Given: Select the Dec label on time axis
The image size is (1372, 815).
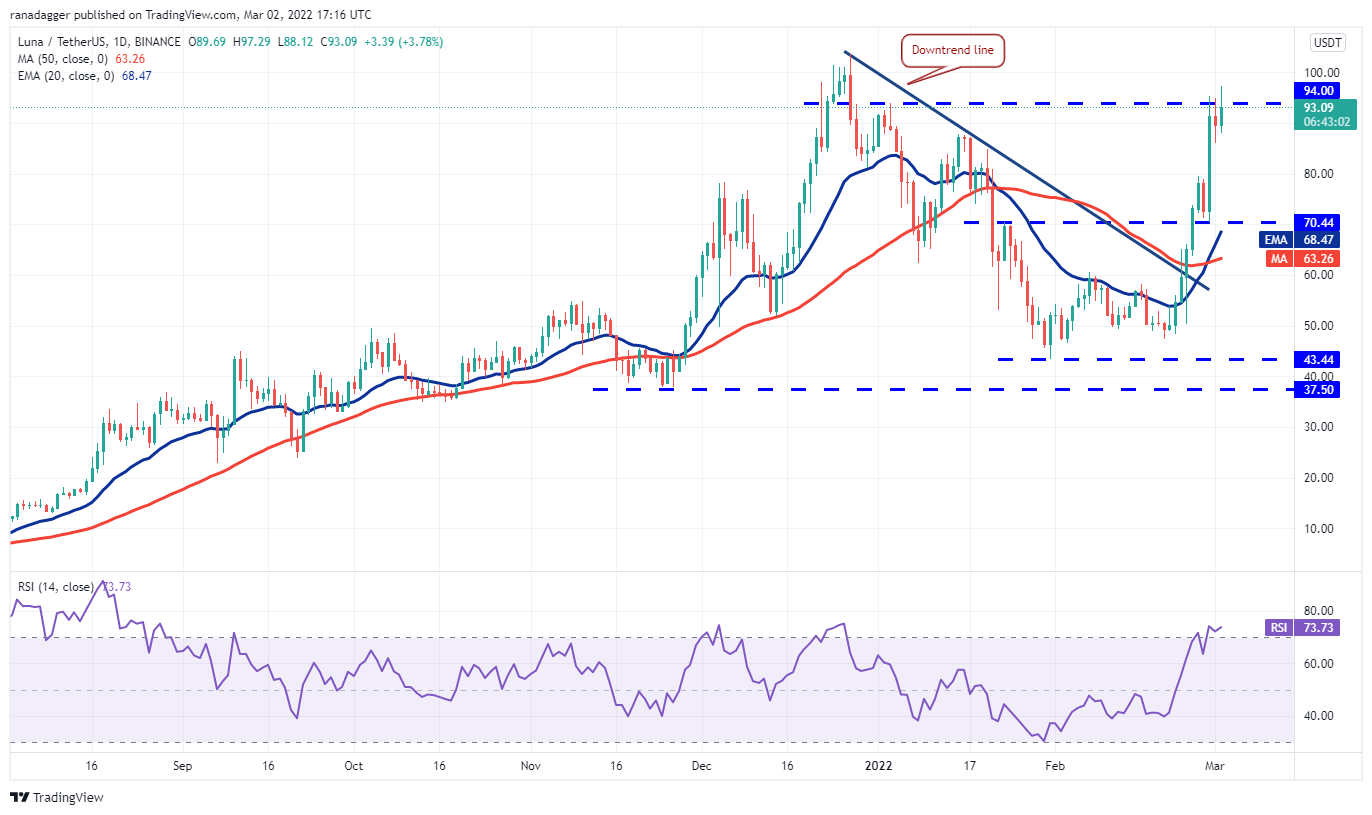Looking at the screenshot, I should coord(702,765).
